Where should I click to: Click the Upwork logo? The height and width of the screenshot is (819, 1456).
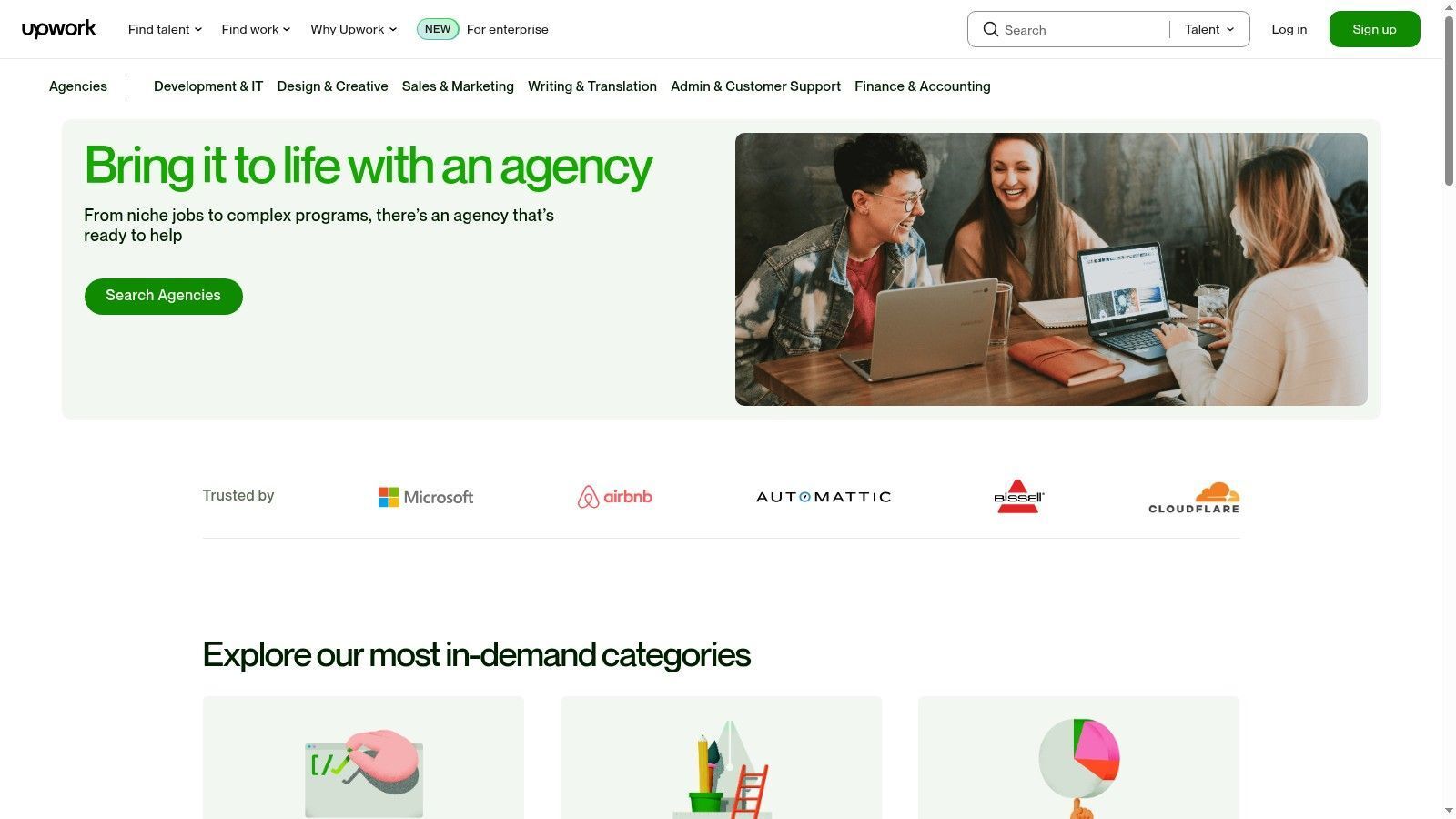click(58, 29)
